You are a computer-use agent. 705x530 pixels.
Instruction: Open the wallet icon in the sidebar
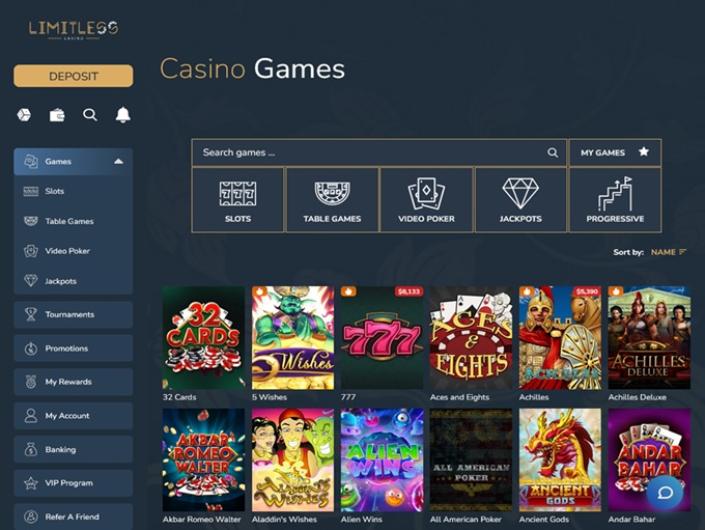pos(57,115)
